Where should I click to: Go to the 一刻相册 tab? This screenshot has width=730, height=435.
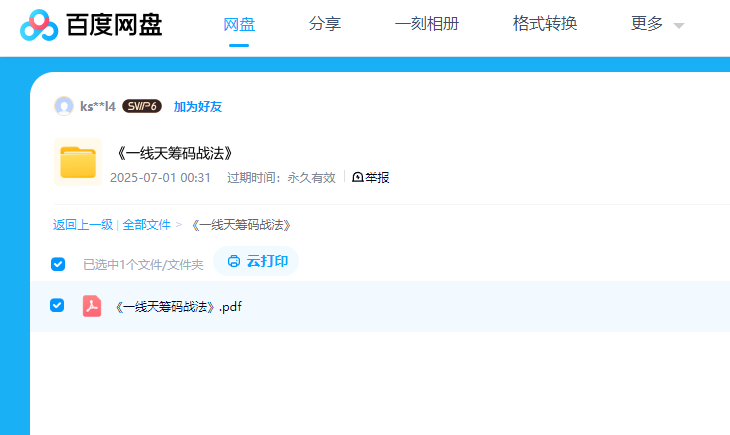pos(427,24)
